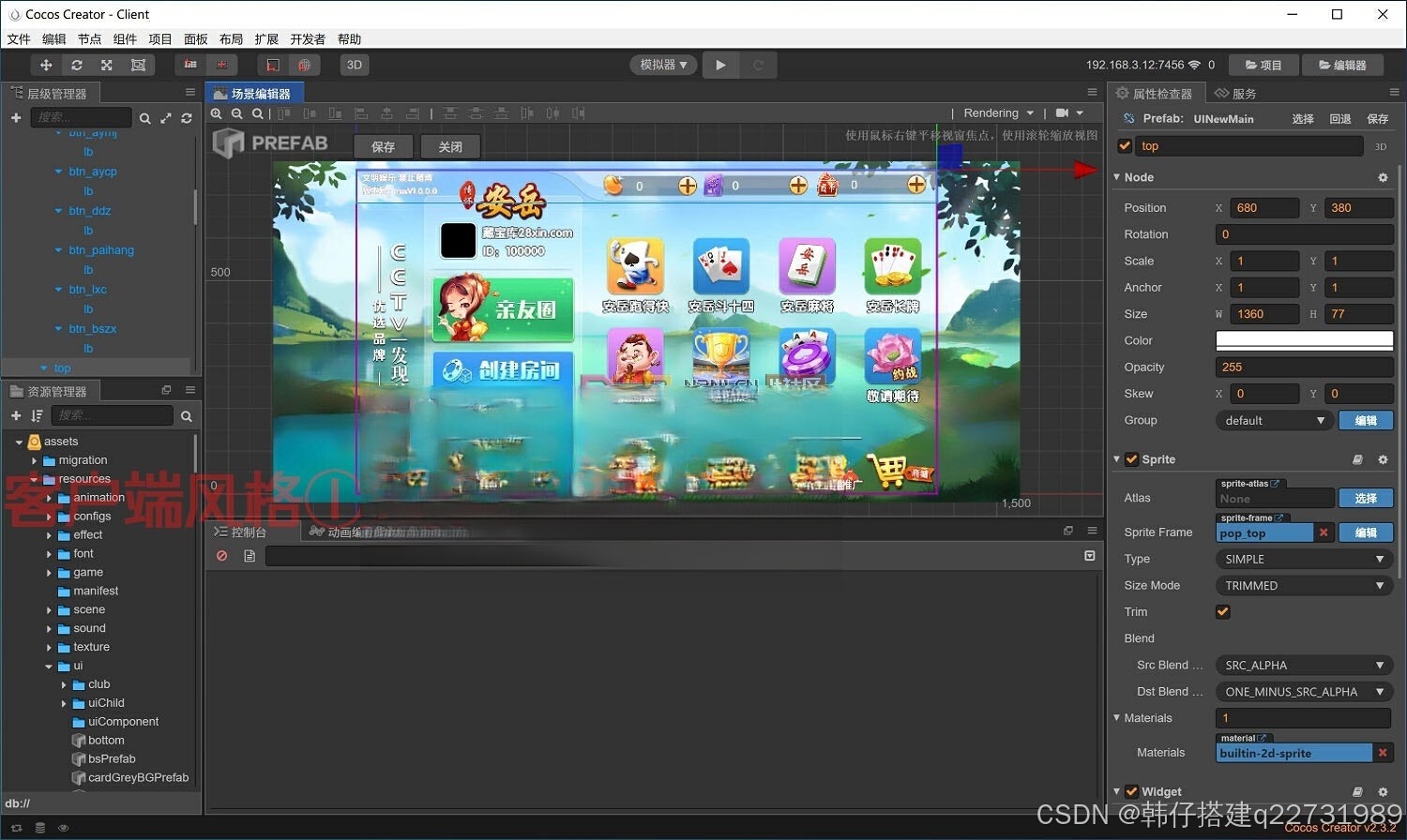The width and height of the screenshot is (1407, 840).
Task: Open the 模拟器 preview platform dropdown
Action: pyautogui.click(x=663, y=65)
